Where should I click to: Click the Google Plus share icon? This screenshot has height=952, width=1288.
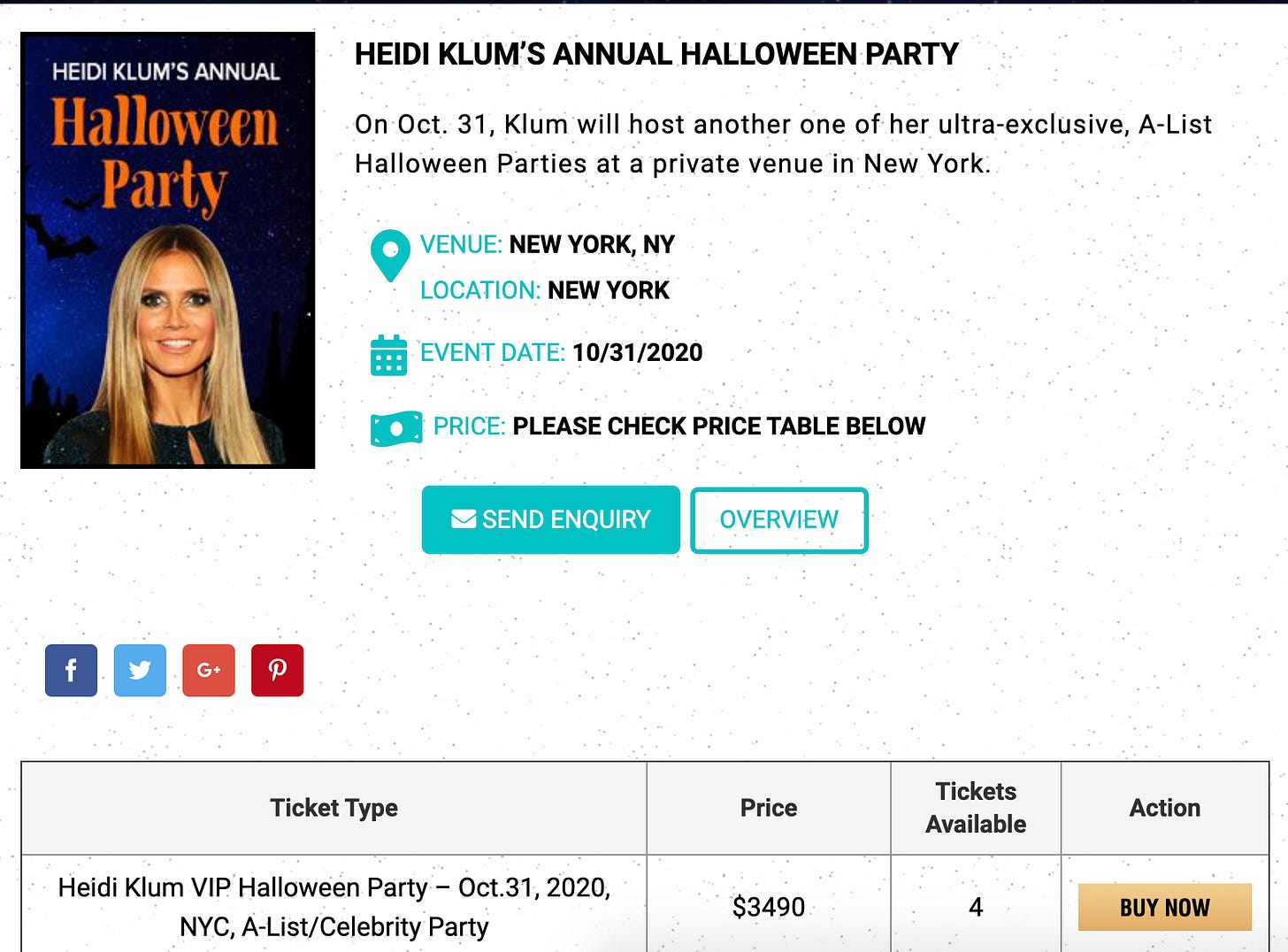pyautogui.click(x=209, y=670)
